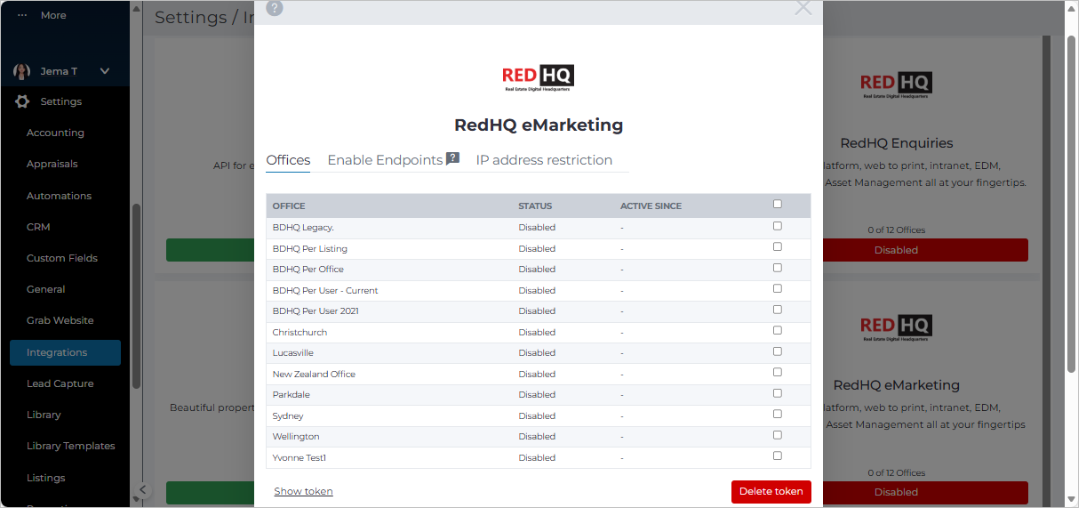The width and height of the screenshot is (1080, 508).
Task: Expand the Jema T user dropdown
Action: click(x=105, y=71)
